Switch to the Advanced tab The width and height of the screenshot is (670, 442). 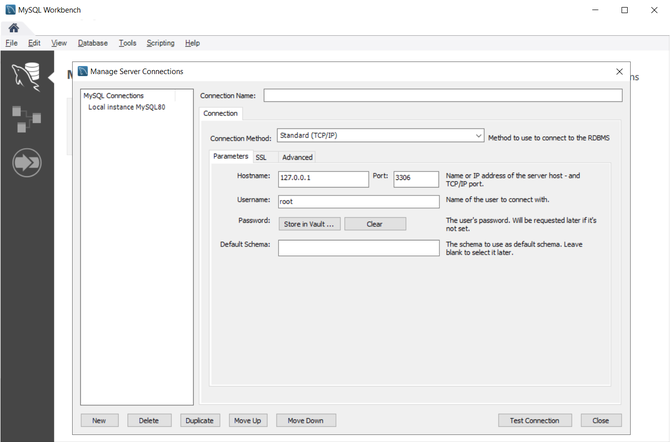point(297,157)
